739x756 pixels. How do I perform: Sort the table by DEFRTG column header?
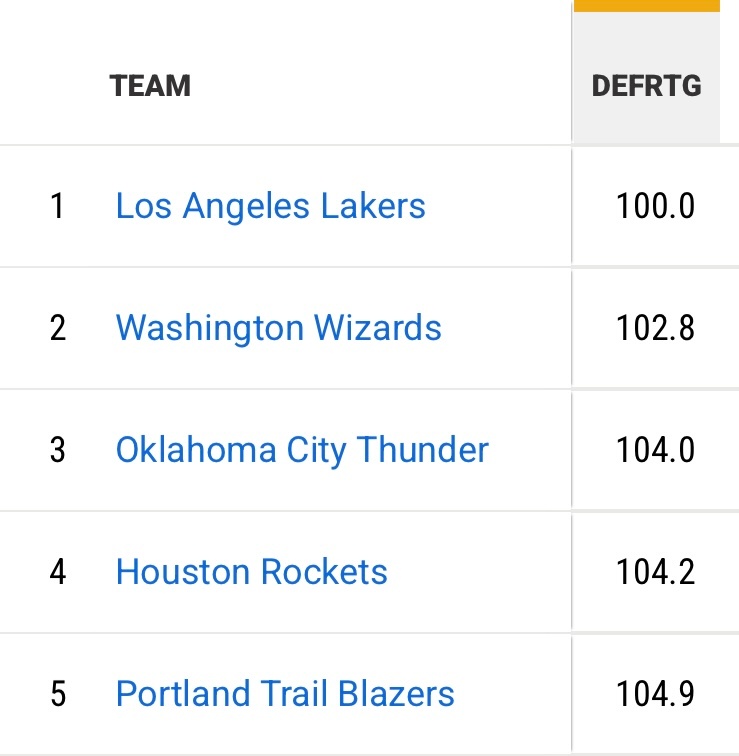click(646, 86)
